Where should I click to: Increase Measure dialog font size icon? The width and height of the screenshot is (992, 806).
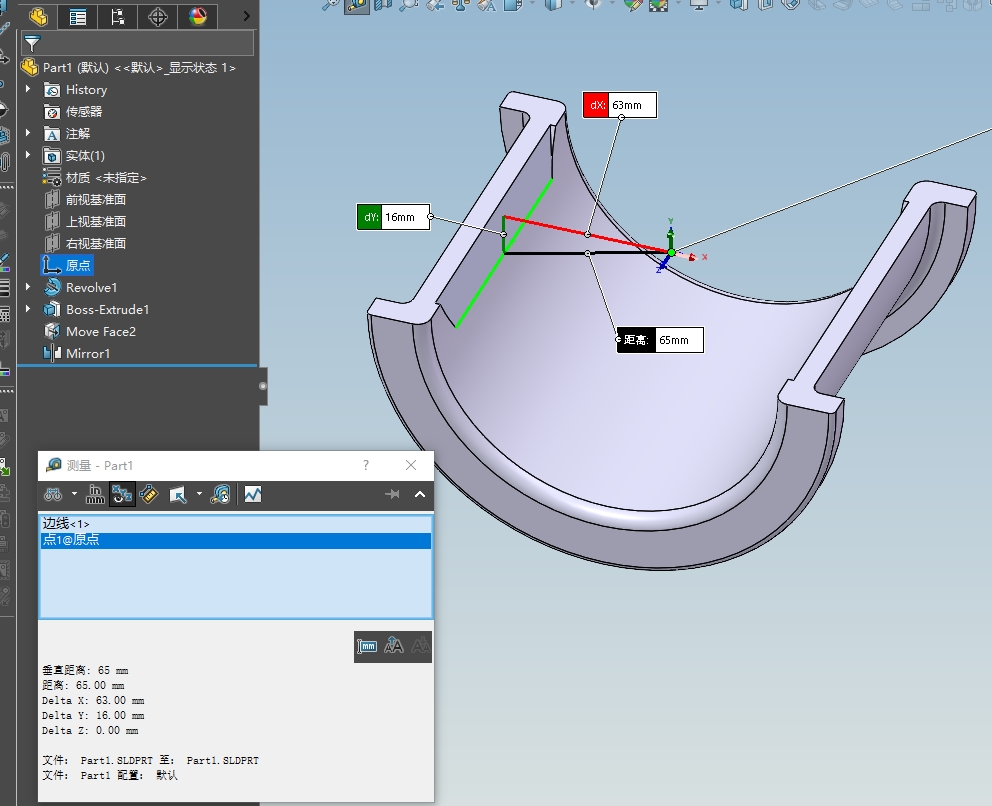(394, 646)
